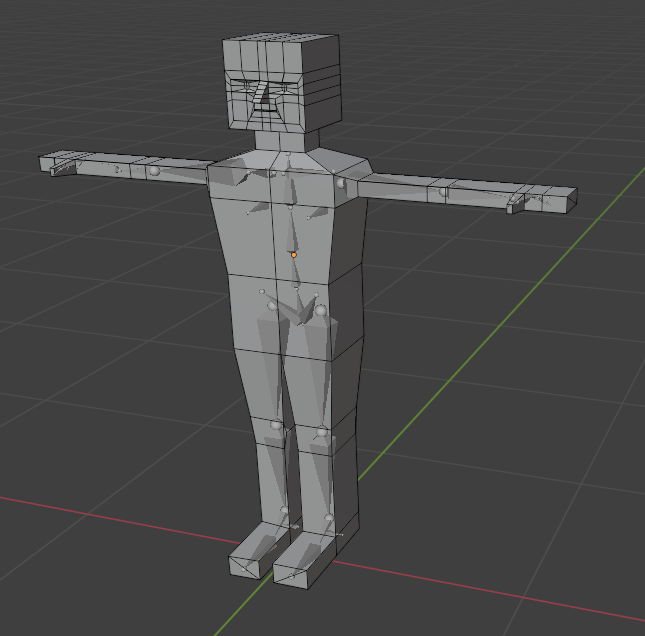
Task: Select the knee joint sphere on the screen-left leg
Action: [x=276, y=425]
